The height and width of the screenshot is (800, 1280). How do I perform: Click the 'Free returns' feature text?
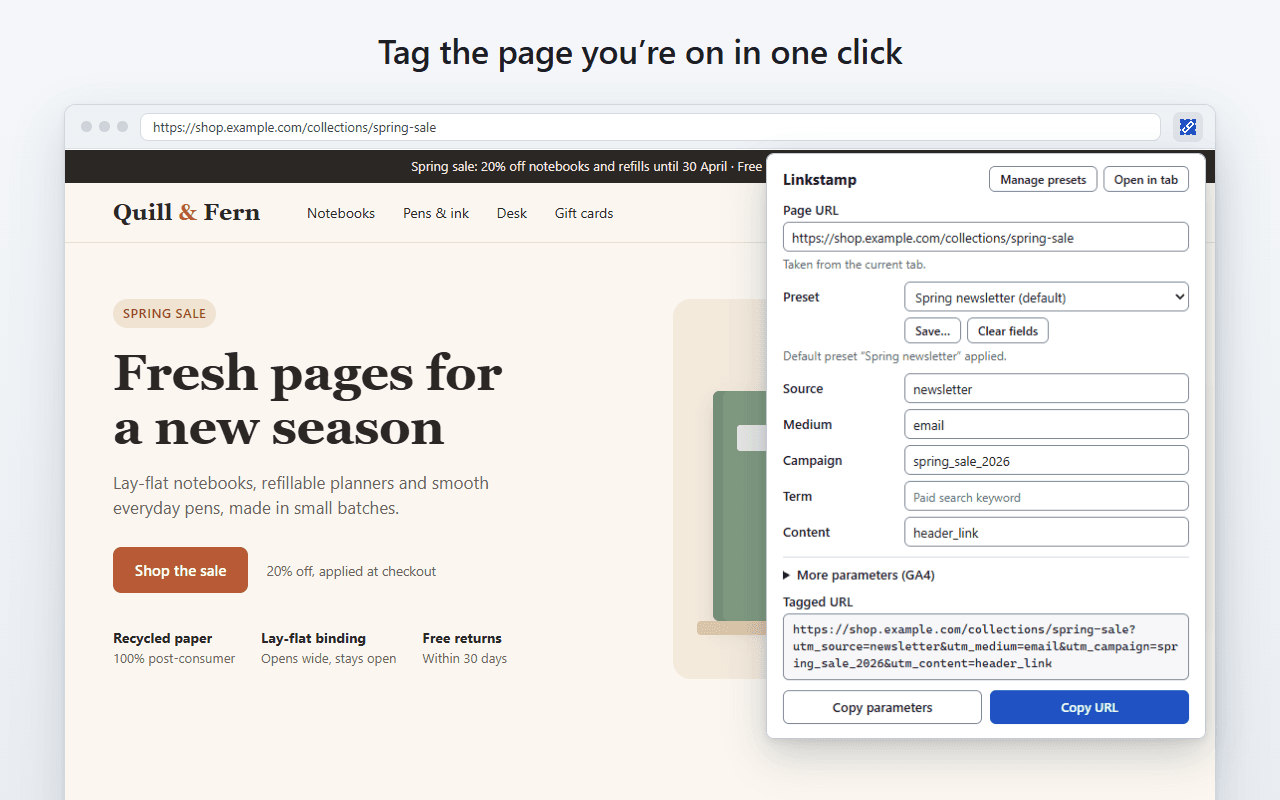[462, 638]
